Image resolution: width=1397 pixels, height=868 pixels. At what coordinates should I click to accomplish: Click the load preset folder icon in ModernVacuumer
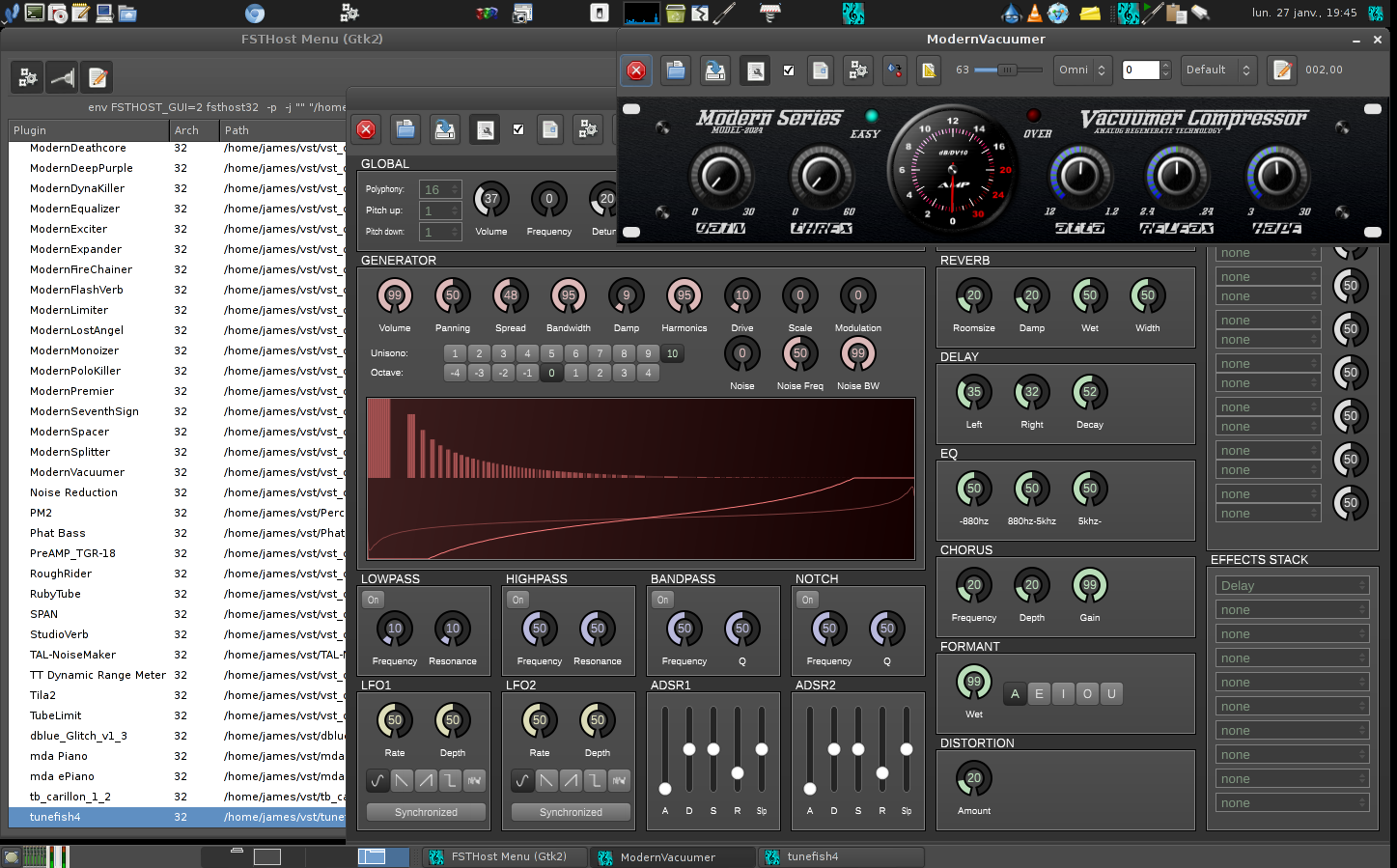coord(676,70)
